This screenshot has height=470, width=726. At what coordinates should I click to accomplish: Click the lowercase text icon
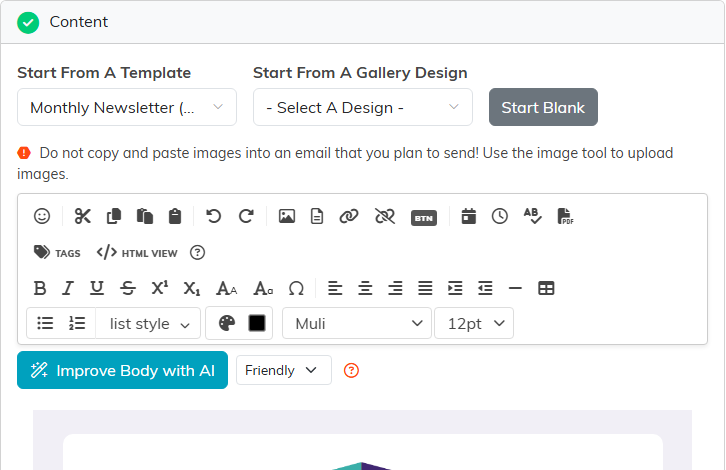[263, 288]
